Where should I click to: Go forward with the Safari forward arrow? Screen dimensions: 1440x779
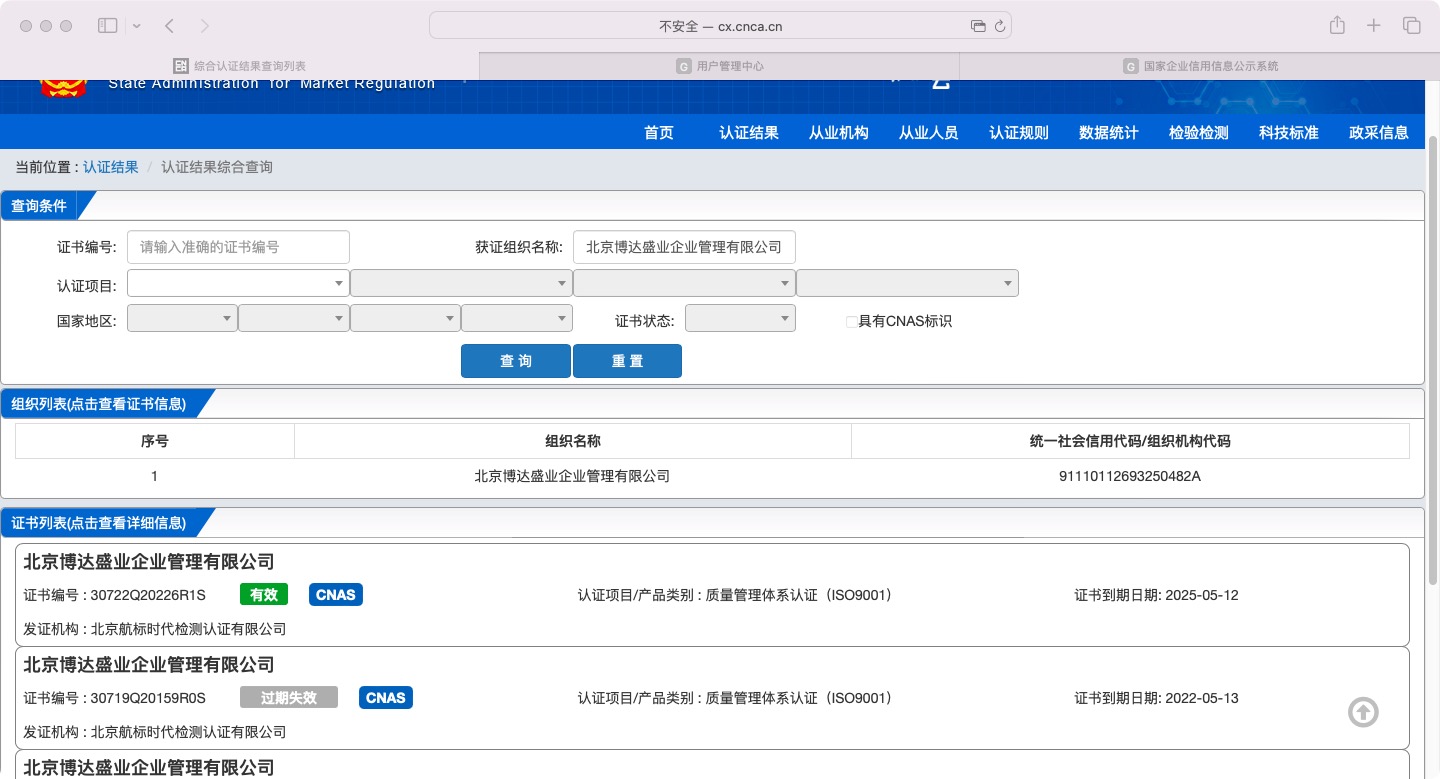pos(205,26)
